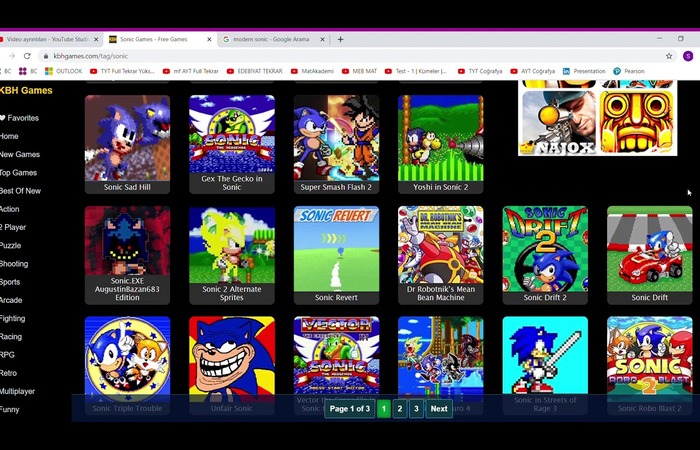The width and height of the screenshot is (700, 450).
Task: Go to page 3 of results
Action: pyautogui.click(x=417, y=408)
